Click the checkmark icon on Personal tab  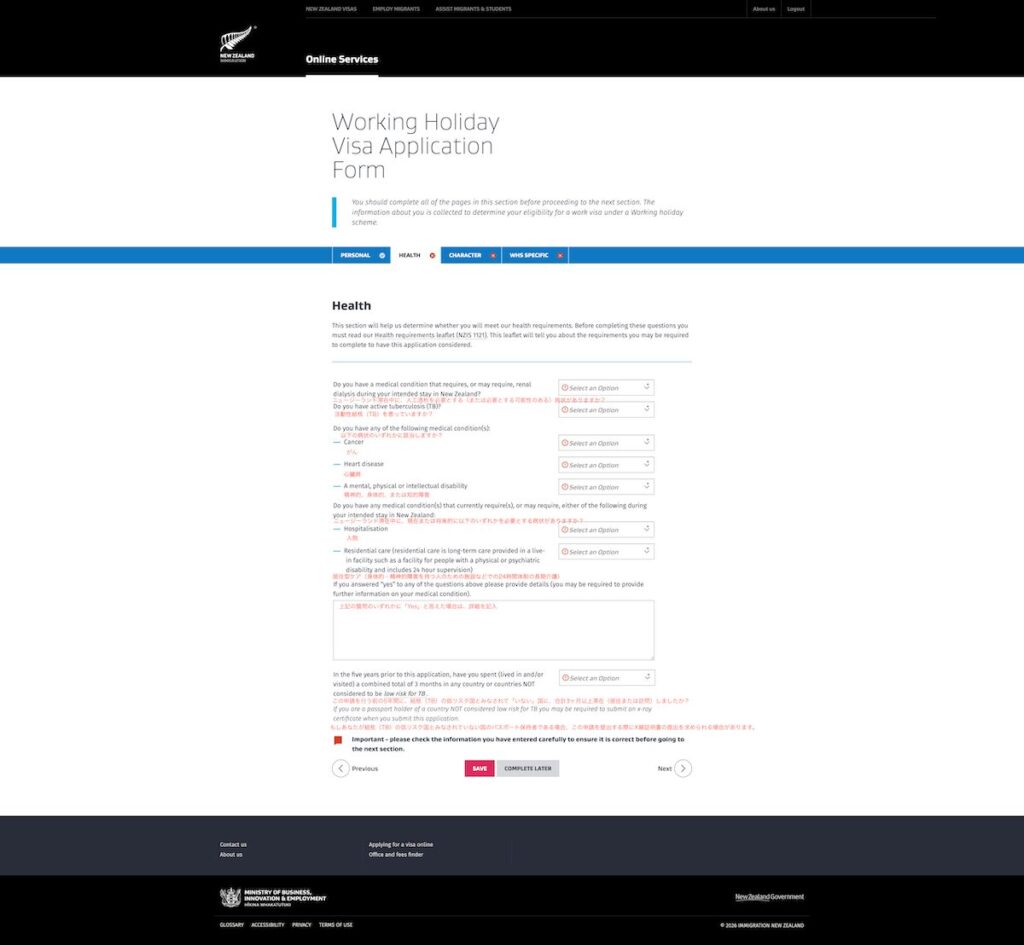coord(382,256)
